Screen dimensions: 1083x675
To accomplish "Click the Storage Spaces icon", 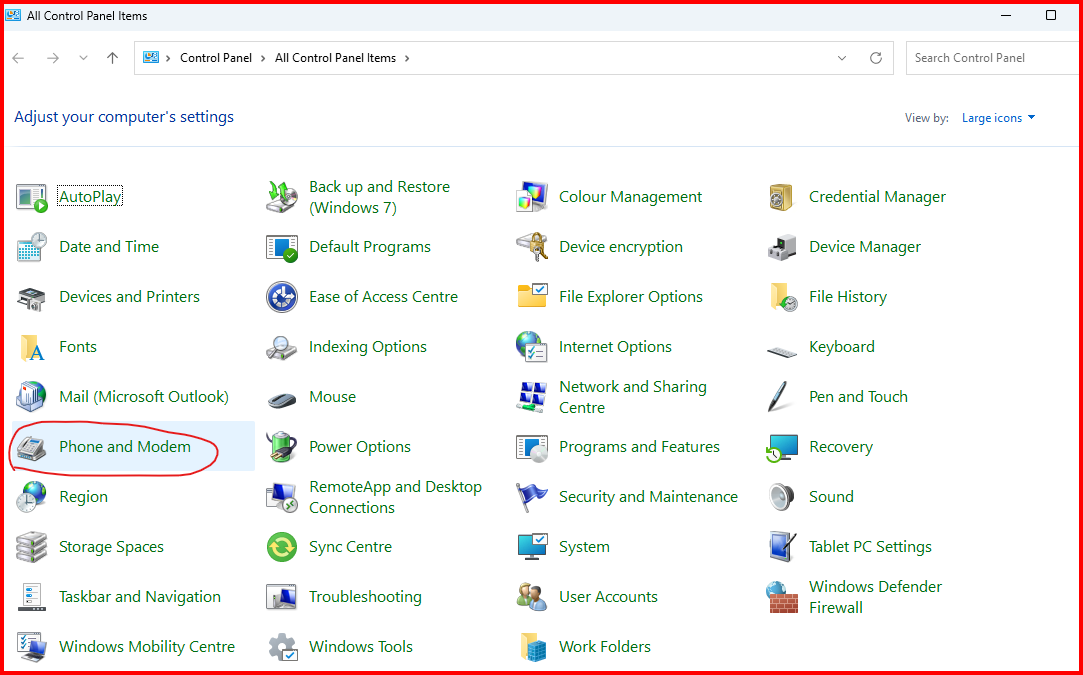I will [32, 547].
